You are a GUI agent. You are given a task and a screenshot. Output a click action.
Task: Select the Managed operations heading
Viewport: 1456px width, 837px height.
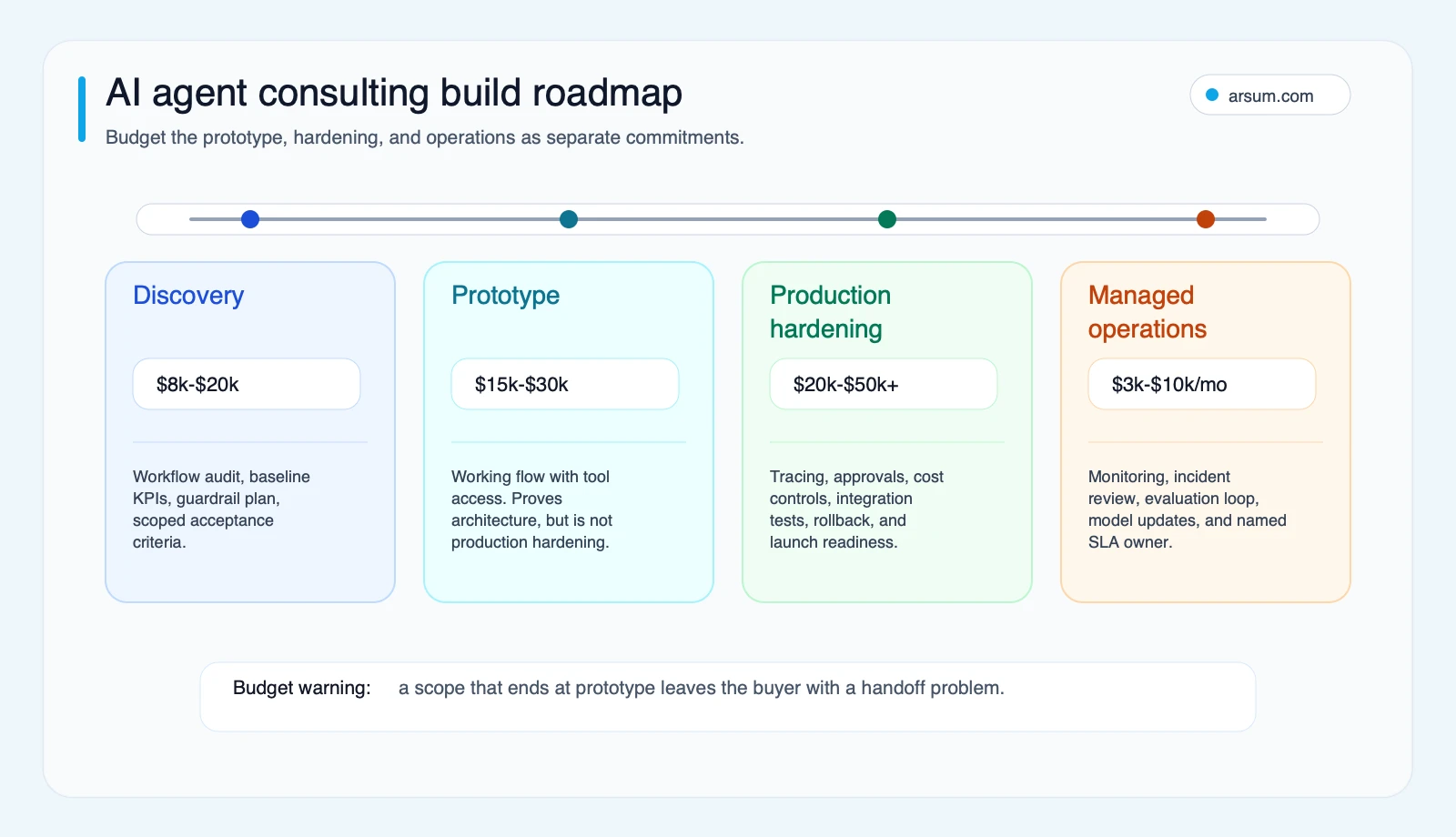pyautogui.click(x=1148, y=312)
